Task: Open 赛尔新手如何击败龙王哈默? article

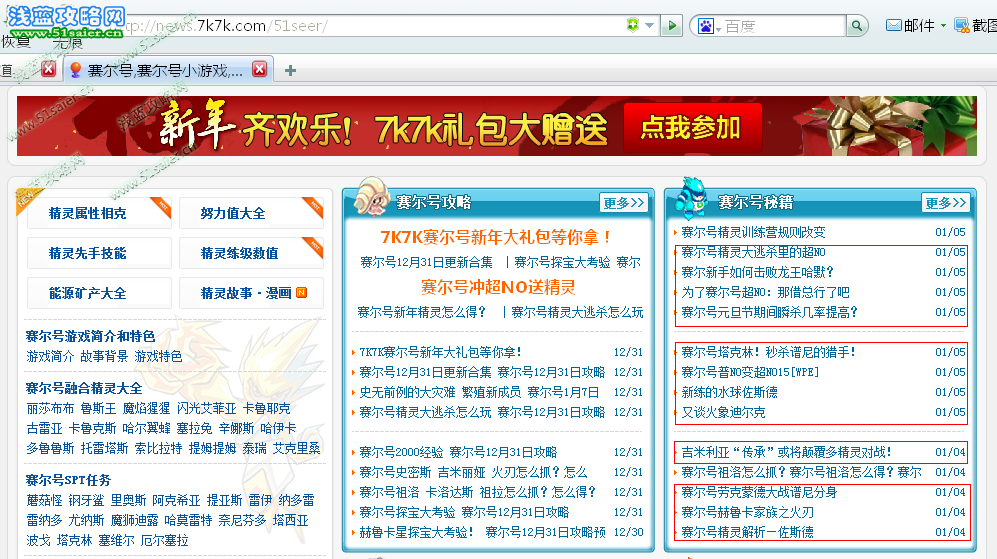Action: pos(757,272)
